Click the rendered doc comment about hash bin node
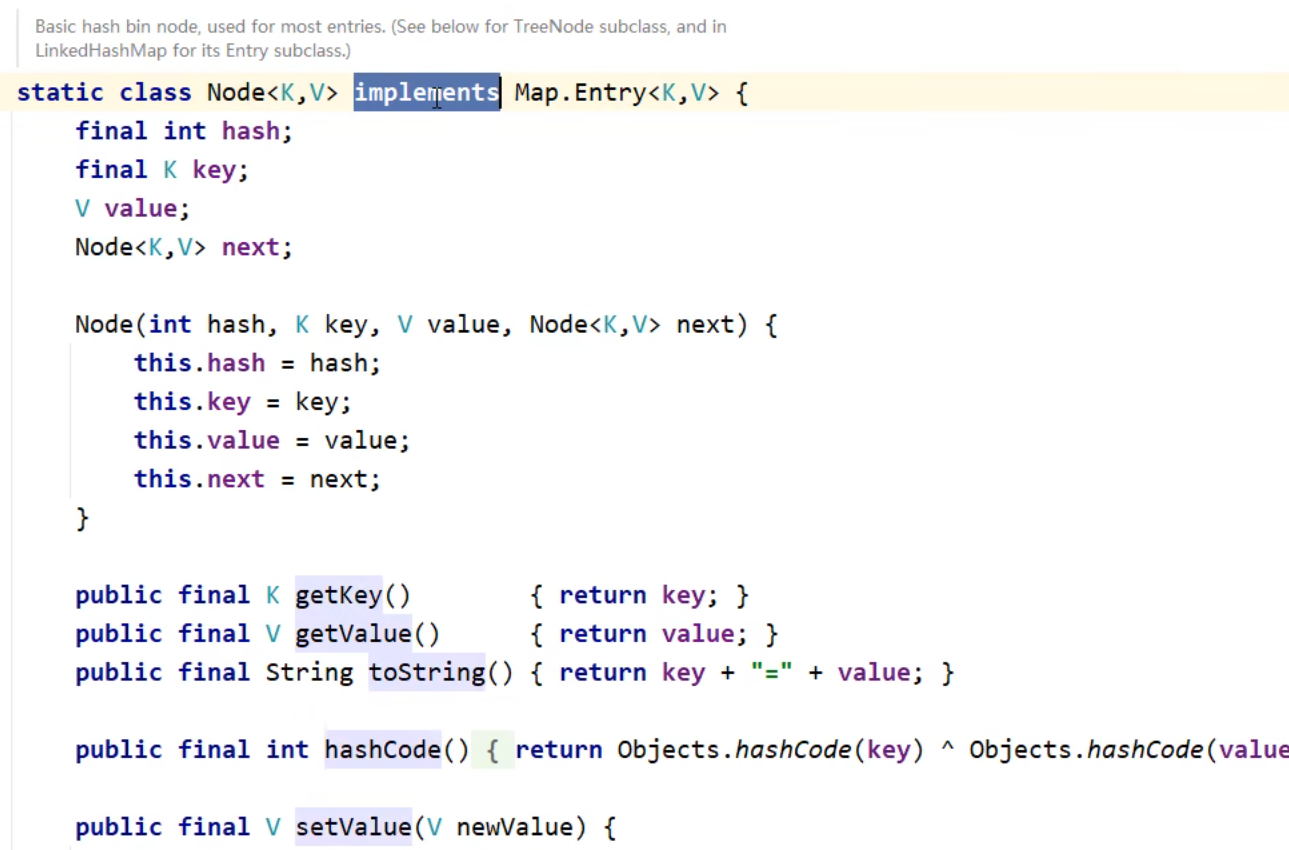Viewport: 1289px width, 850px height. click(x=380, y=38)
